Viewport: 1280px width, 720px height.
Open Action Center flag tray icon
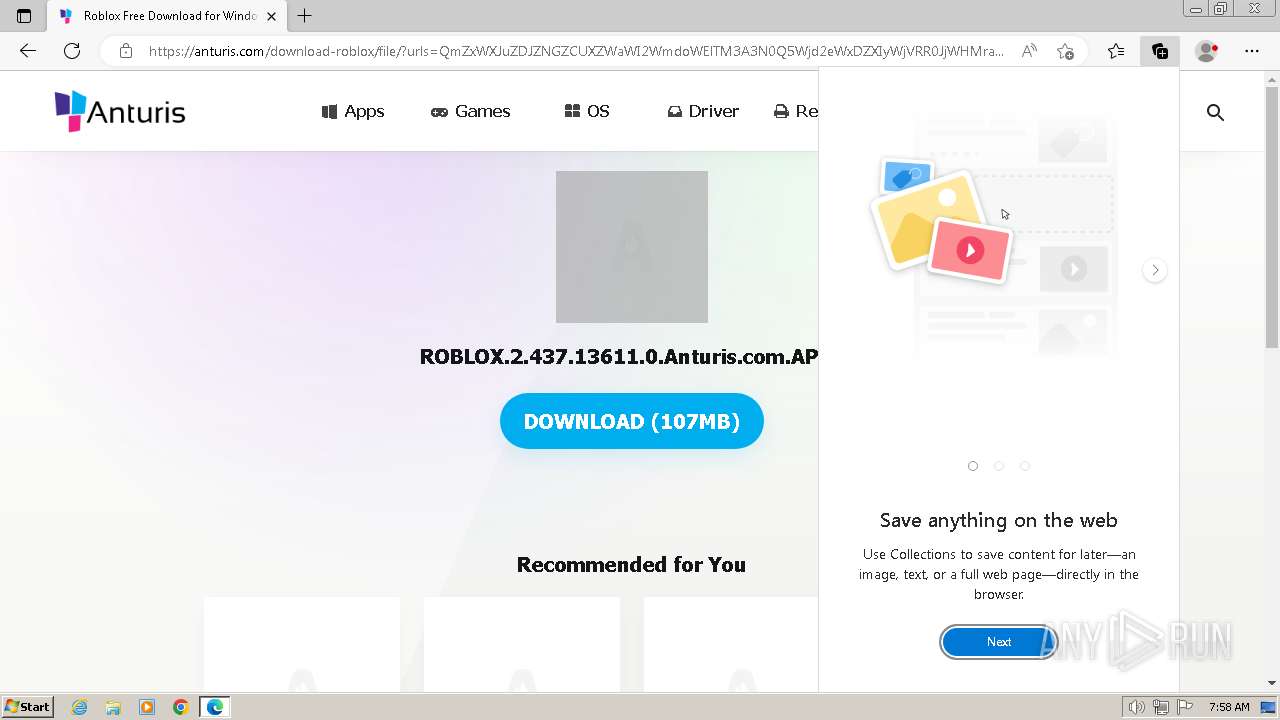tap(1185, 707)
